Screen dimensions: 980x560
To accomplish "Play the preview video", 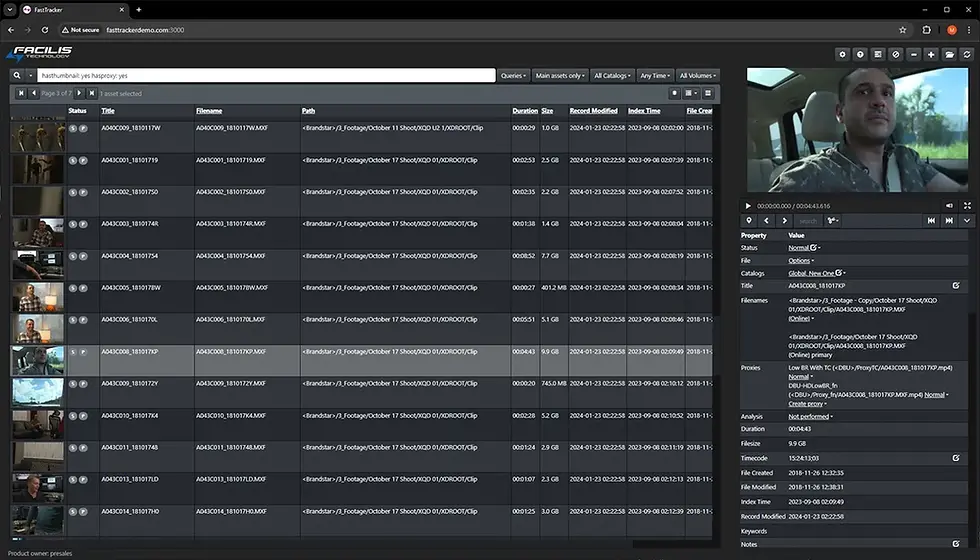I will tap(748, 206).
